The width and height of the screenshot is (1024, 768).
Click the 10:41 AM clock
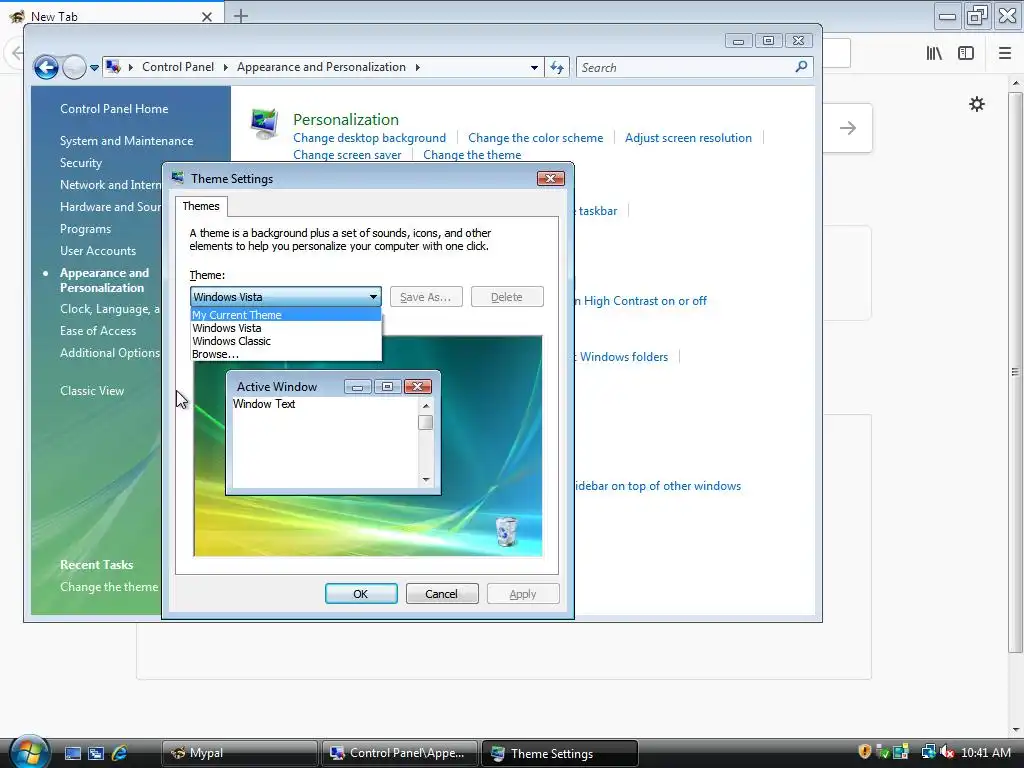click(986, 753)
